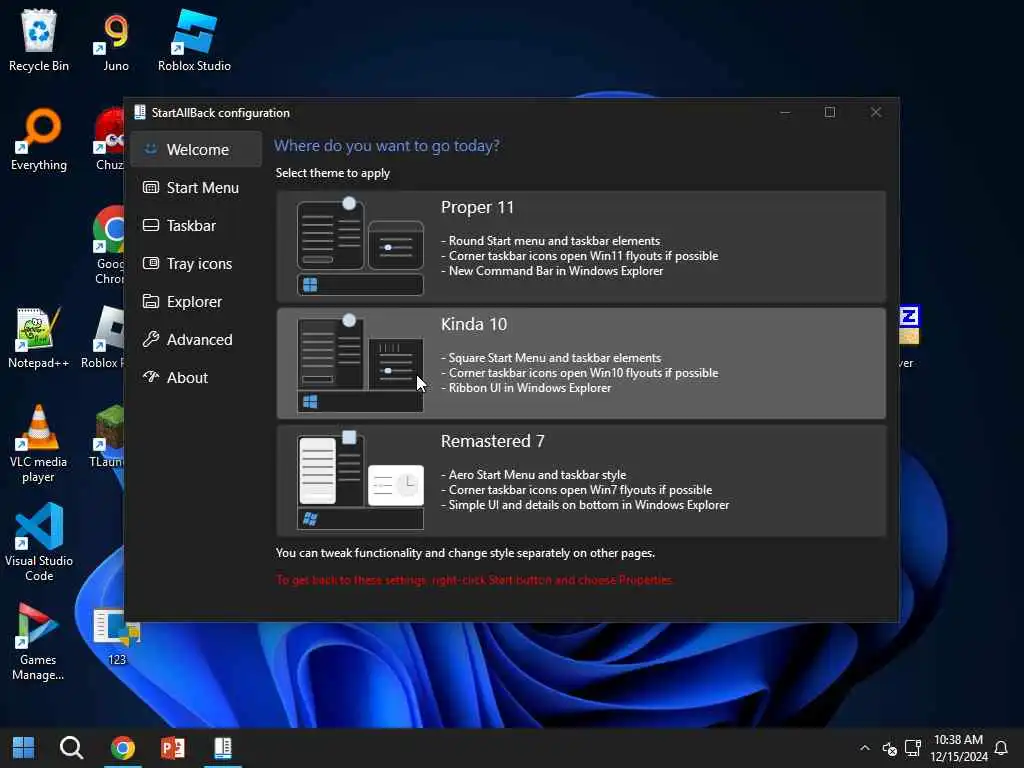The width and height of the screenshot is (1024, 768).
Task: Select the Notepad++ desktop shortcut
Action: pos(39,338)
